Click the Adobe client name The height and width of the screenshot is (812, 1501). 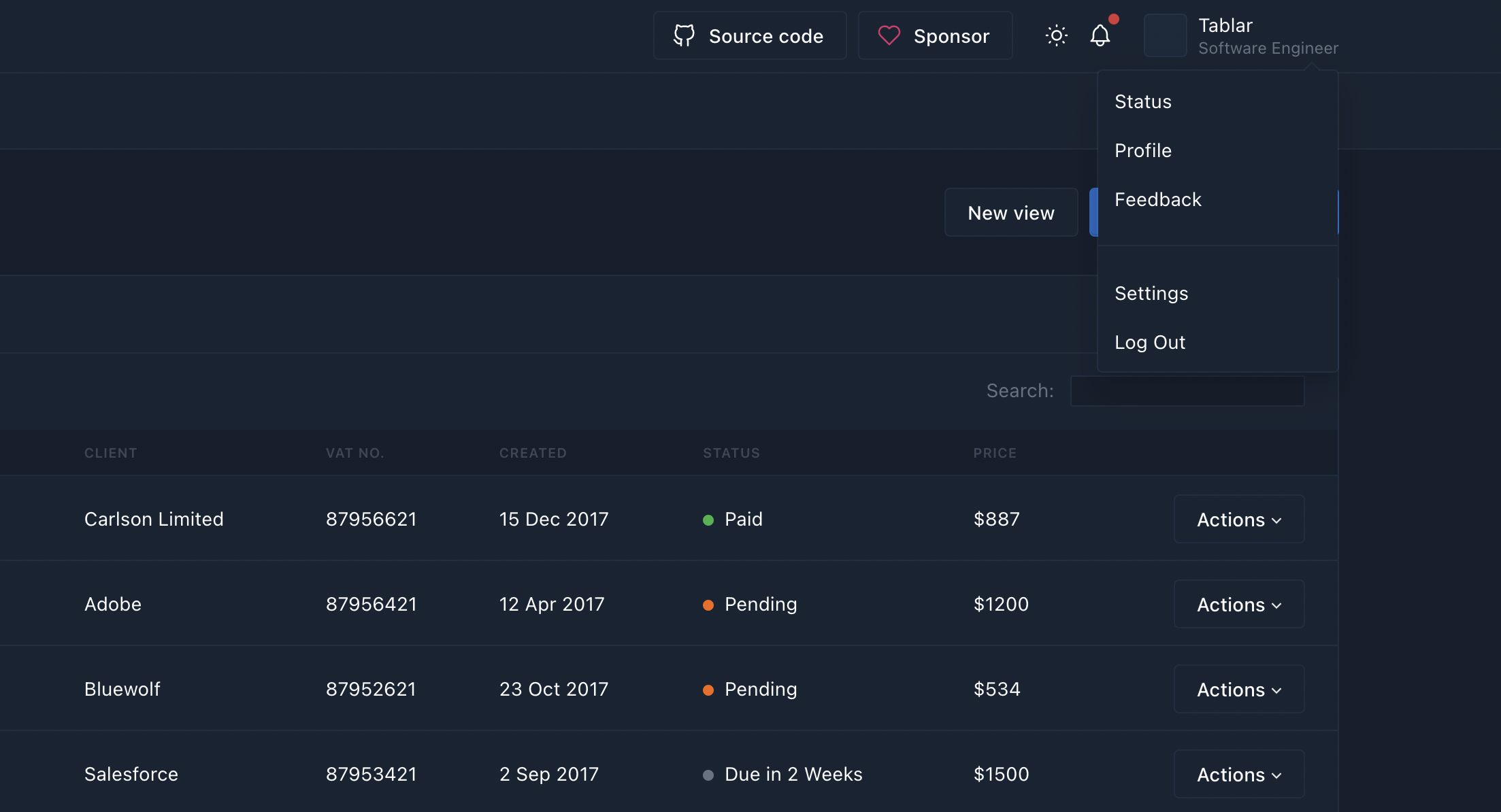pos(113,605)
